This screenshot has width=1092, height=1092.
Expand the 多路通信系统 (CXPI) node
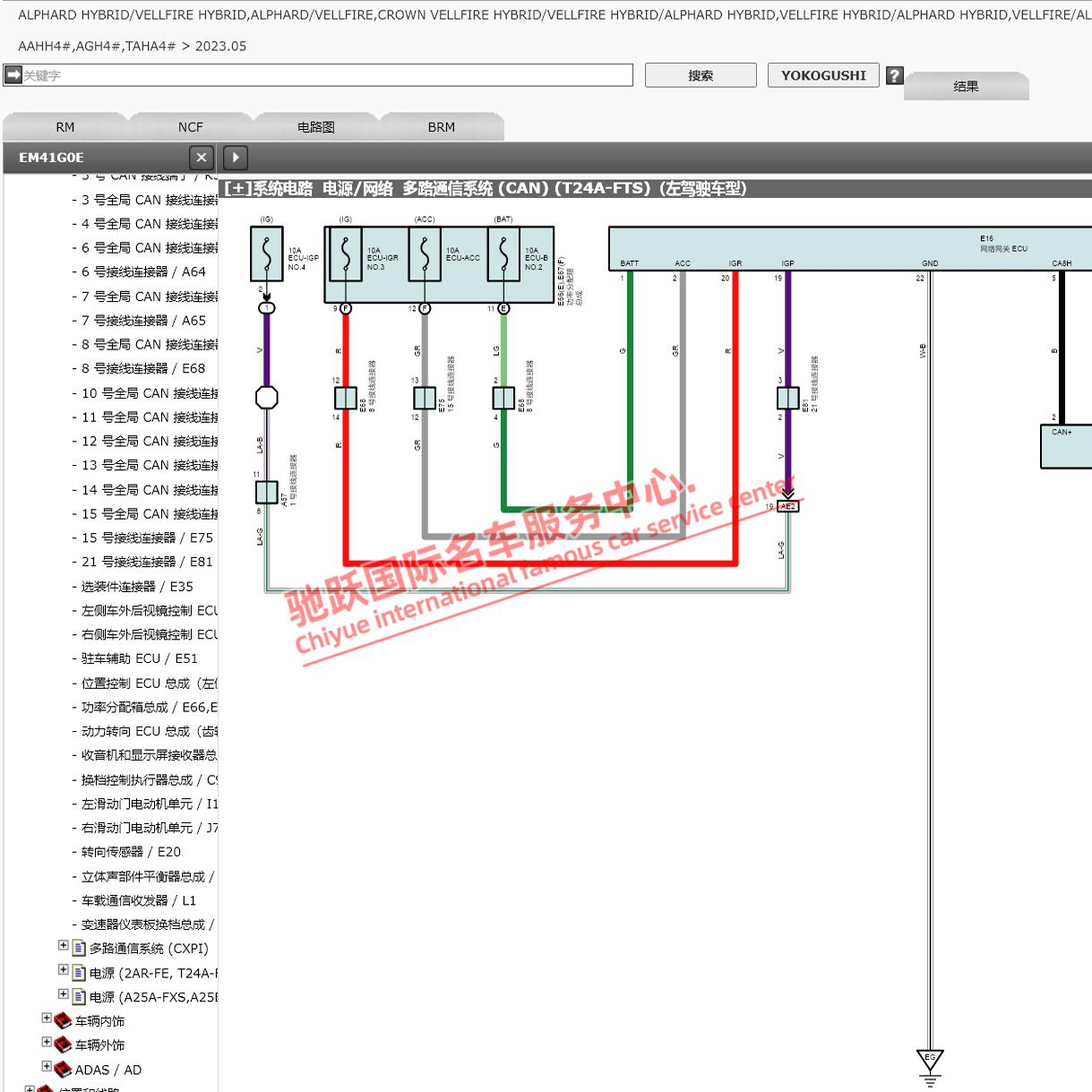64,945
